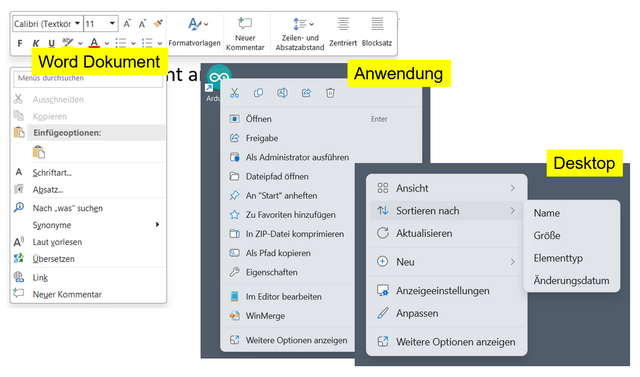Click the trash delete icon in Anwendung menu
Viewport: 640px width, 377px height.
pyautogui.click(x=330, y=93)
